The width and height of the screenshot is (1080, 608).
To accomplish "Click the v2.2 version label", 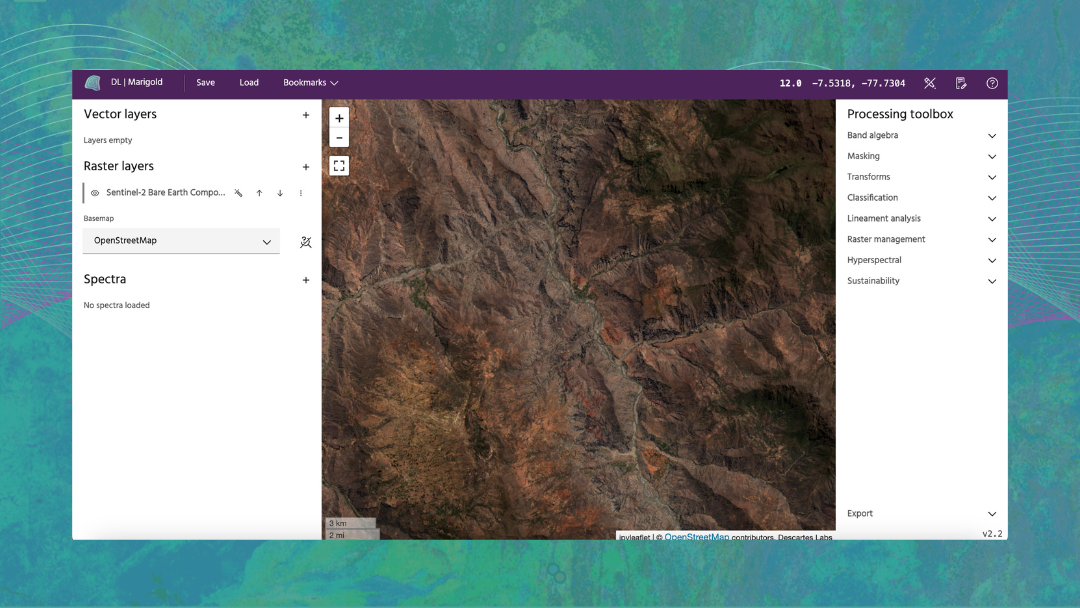I will 993,534.
